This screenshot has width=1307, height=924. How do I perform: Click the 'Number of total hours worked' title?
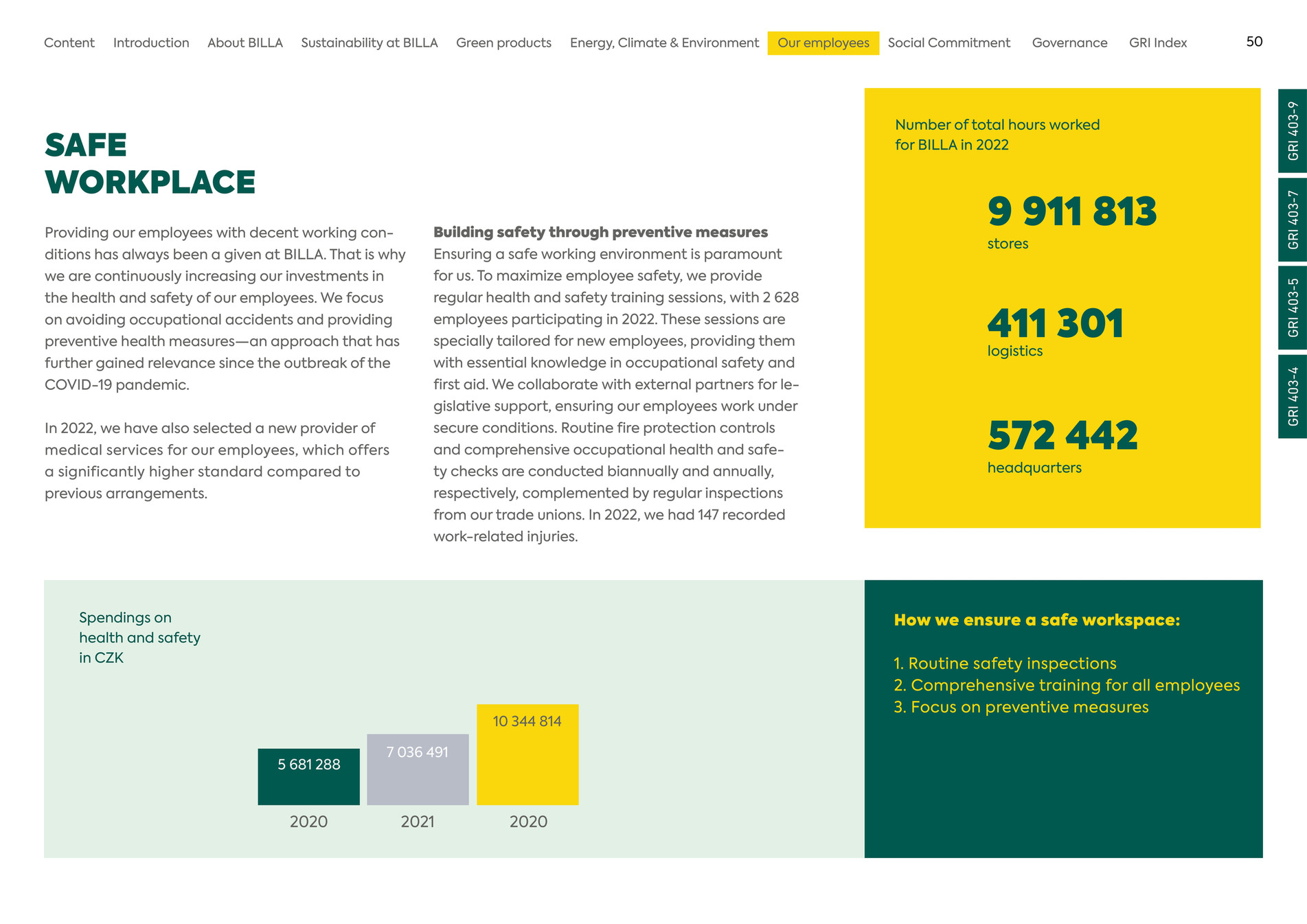pyautogui.click(x=997, y=135)
